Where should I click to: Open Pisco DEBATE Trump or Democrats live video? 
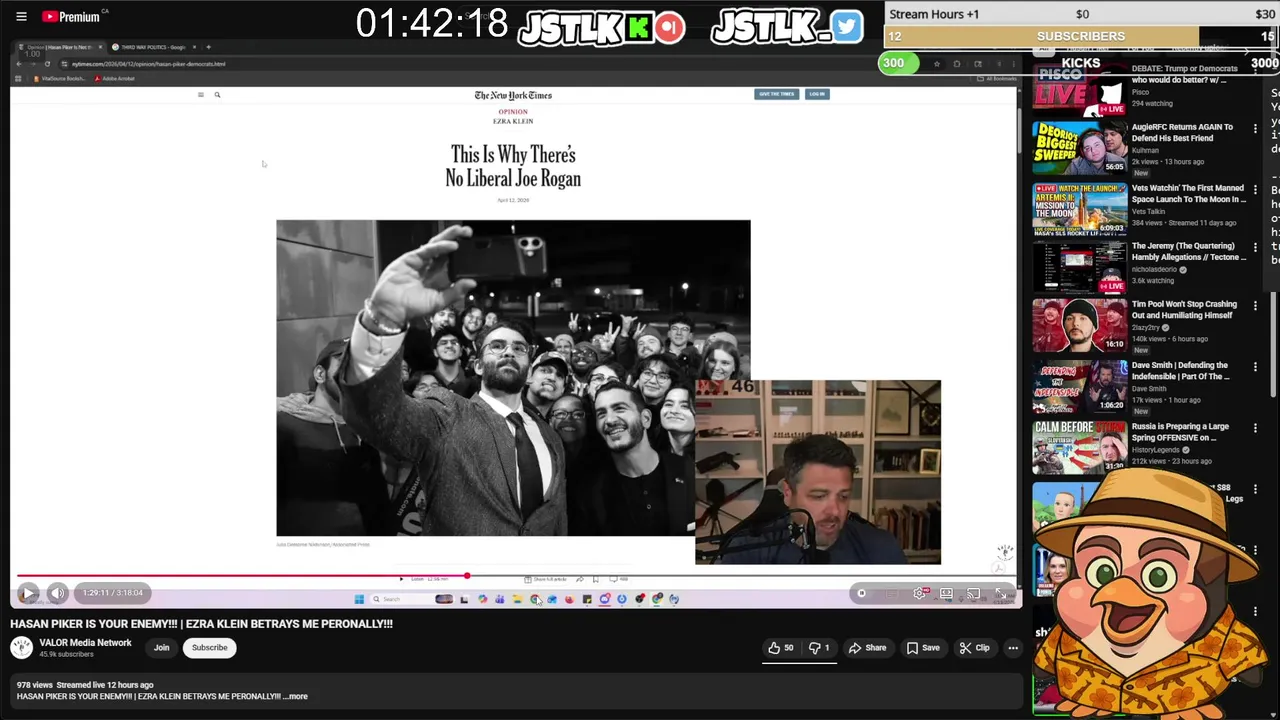[x=1079, y=88]
